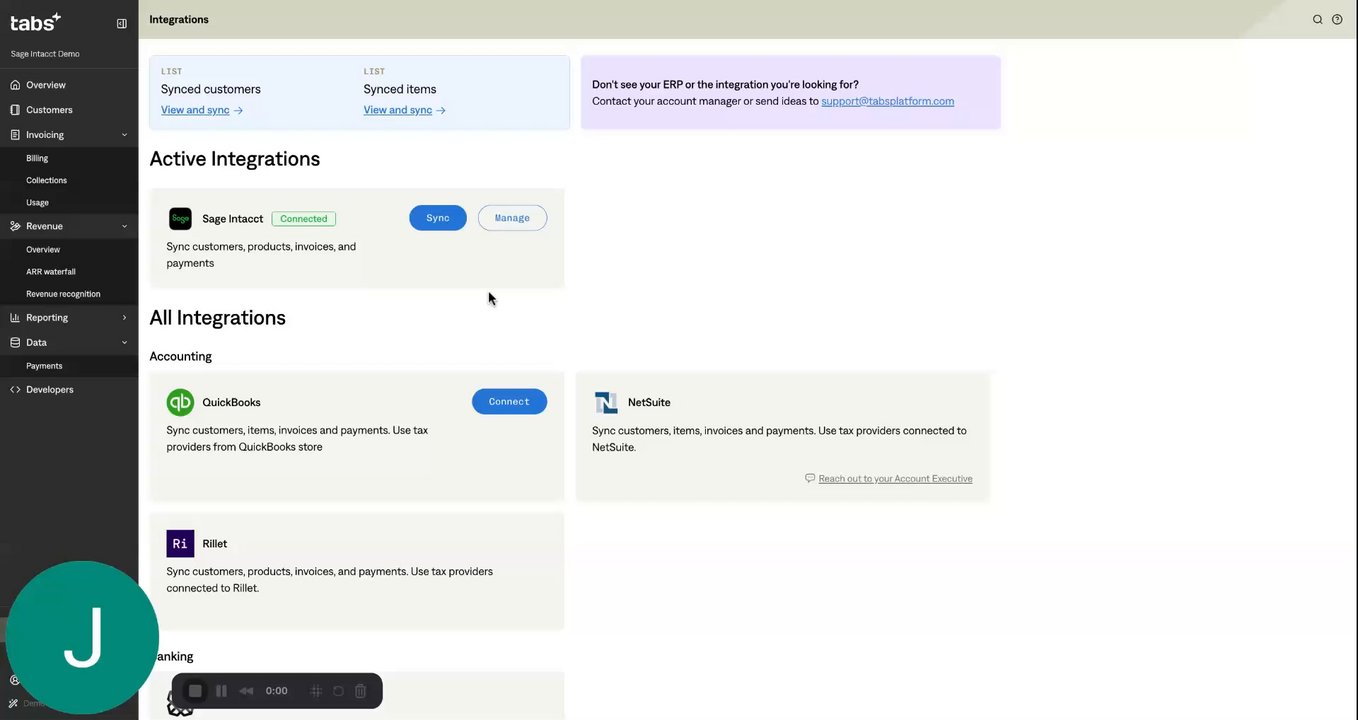Viewport: 1358px width, 720px height.
Task: Open search with the magnifier icon
Action: pyautogui.click(x=1317, y=19)
